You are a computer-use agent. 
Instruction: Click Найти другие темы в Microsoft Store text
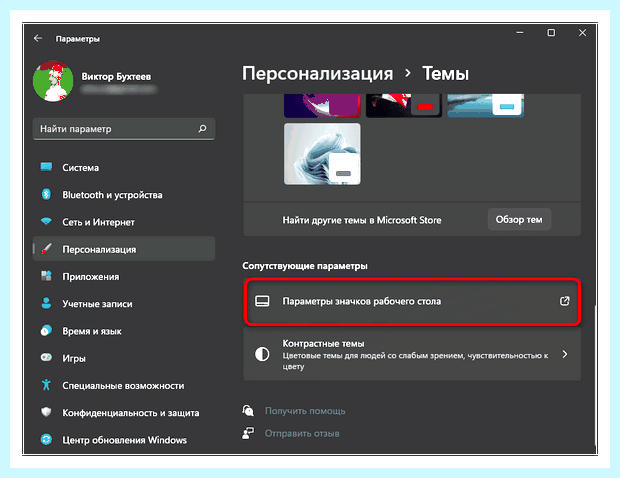coord(362,220)
